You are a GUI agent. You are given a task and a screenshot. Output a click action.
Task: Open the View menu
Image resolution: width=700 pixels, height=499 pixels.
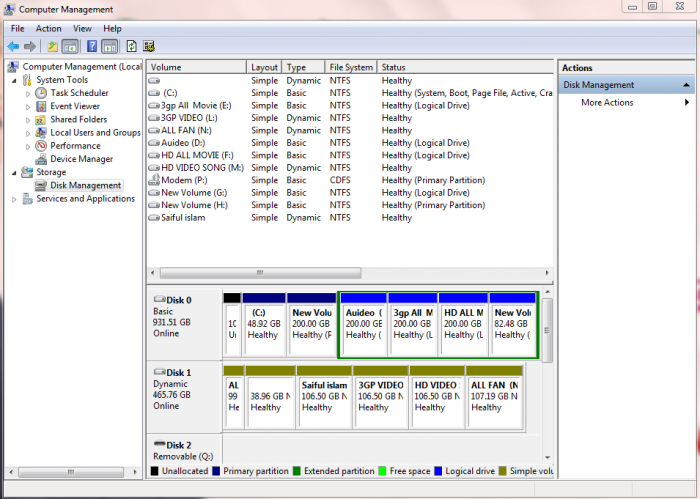(82, 29)
